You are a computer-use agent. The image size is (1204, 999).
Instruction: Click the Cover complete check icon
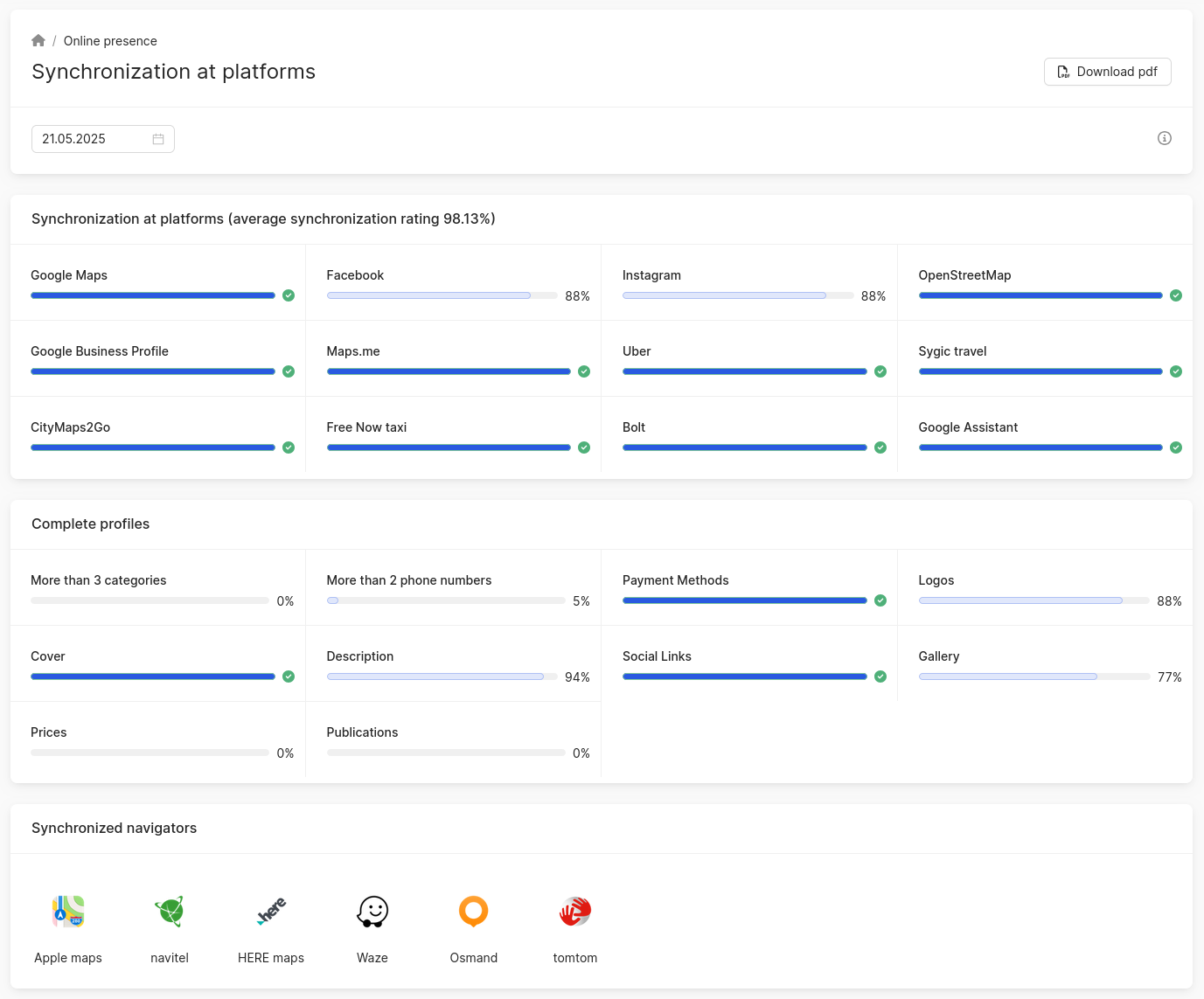click(289, 676)
